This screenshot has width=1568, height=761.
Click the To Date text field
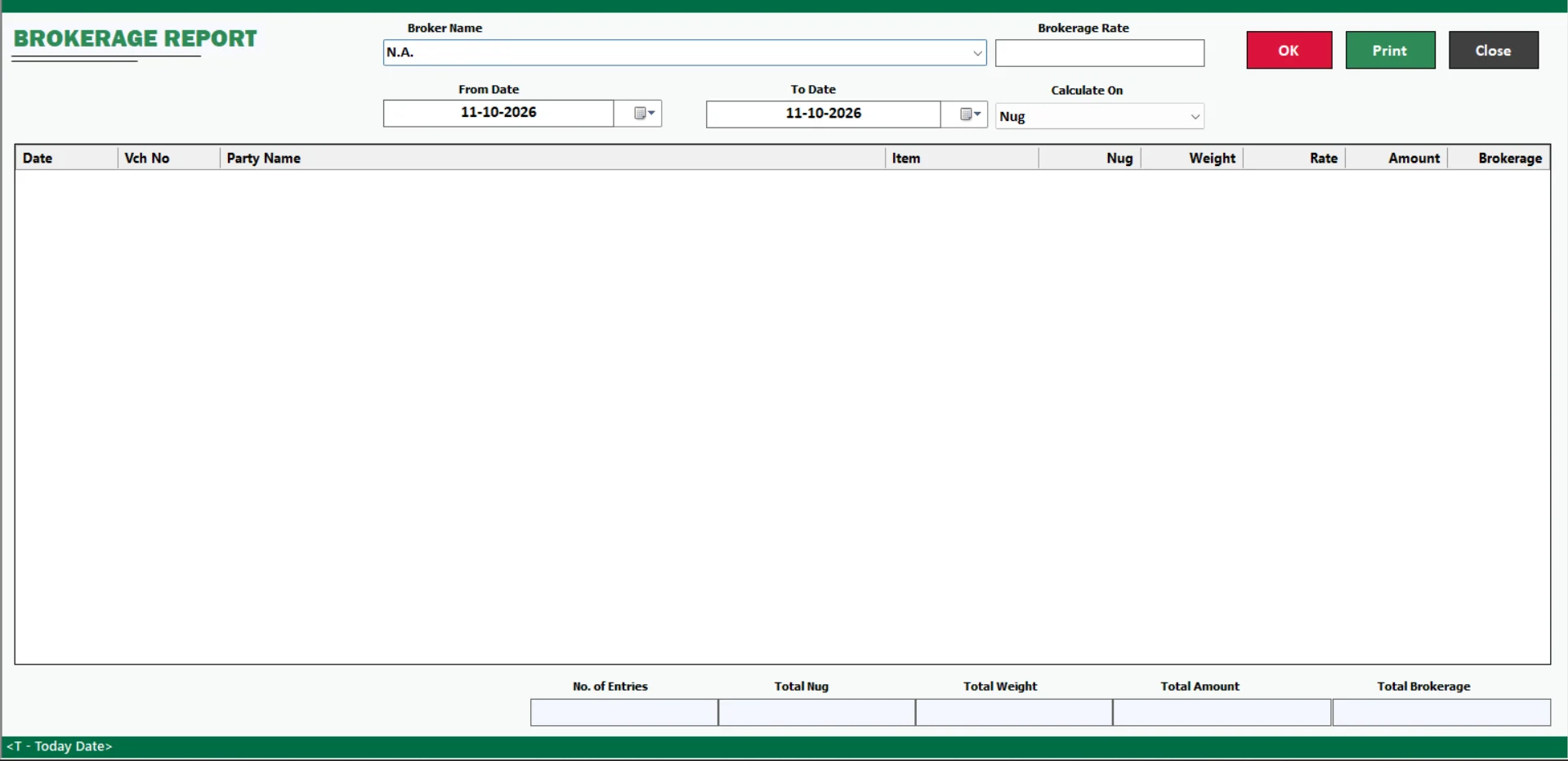[823, 114]
